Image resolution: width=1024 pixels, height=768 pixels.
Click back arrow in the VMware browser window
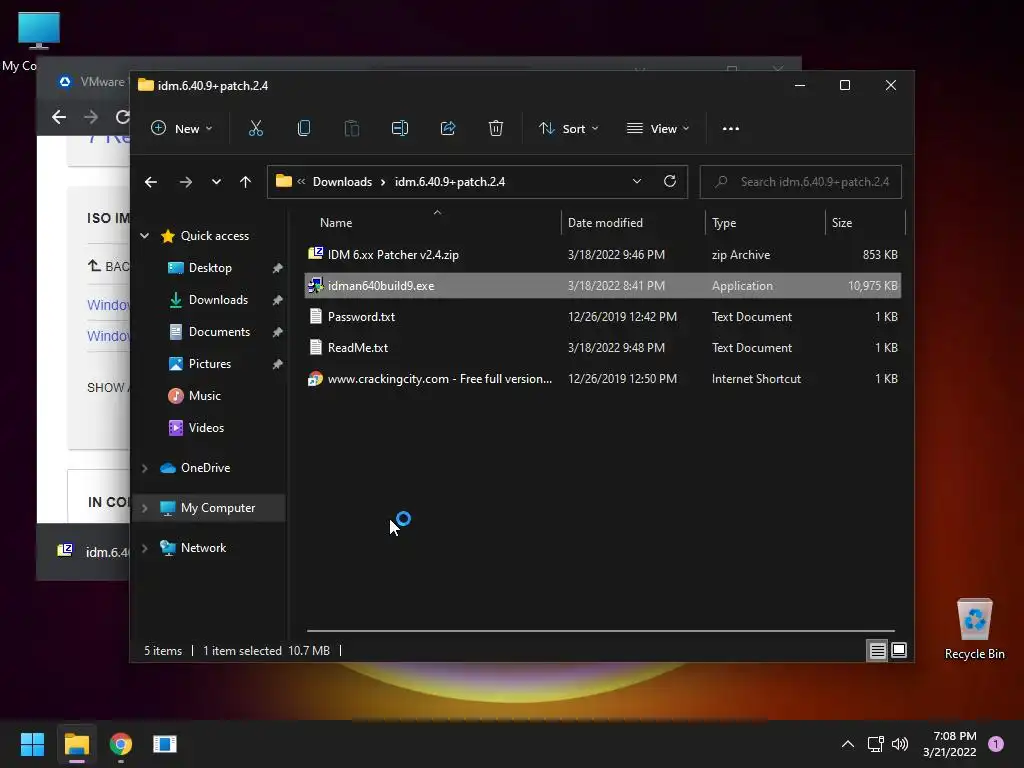tap(59, 117)
